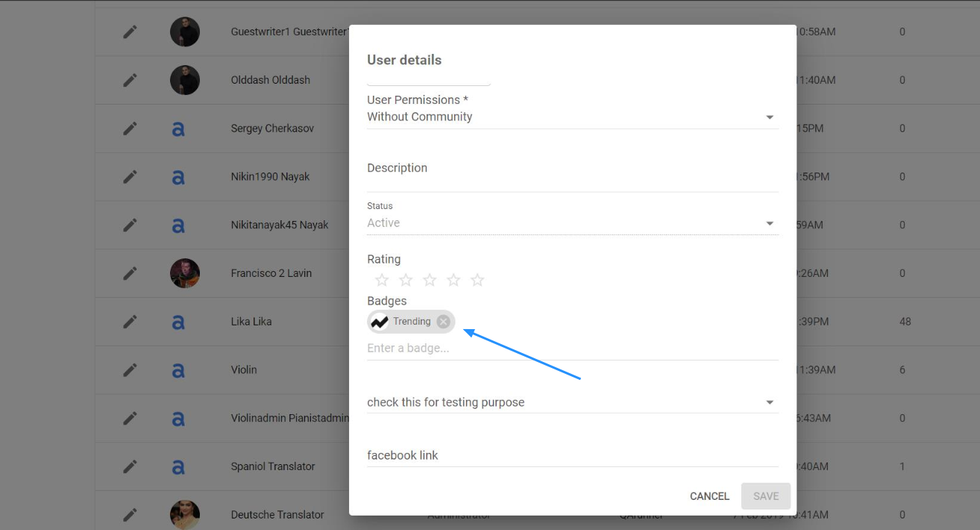980x530 pixels.
Task: Set rating to three stars
Action: (x=429, y=280)
